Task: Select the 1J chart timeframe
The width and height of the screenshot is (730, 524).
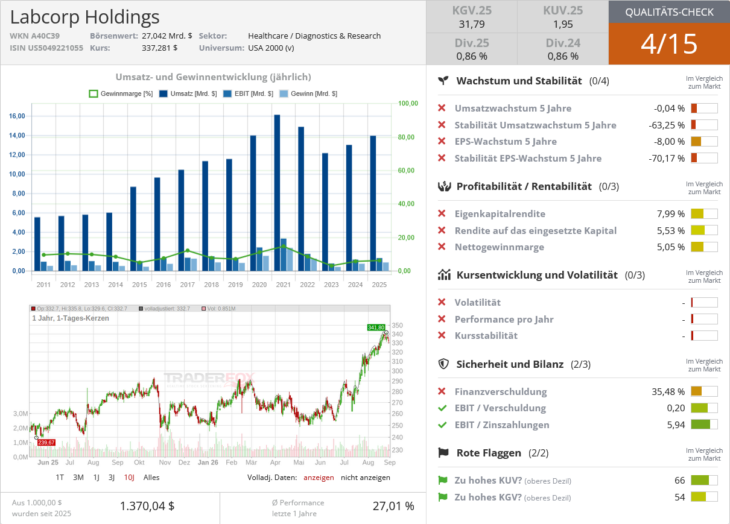Action: pyautogui.click(x=96, y=477)
